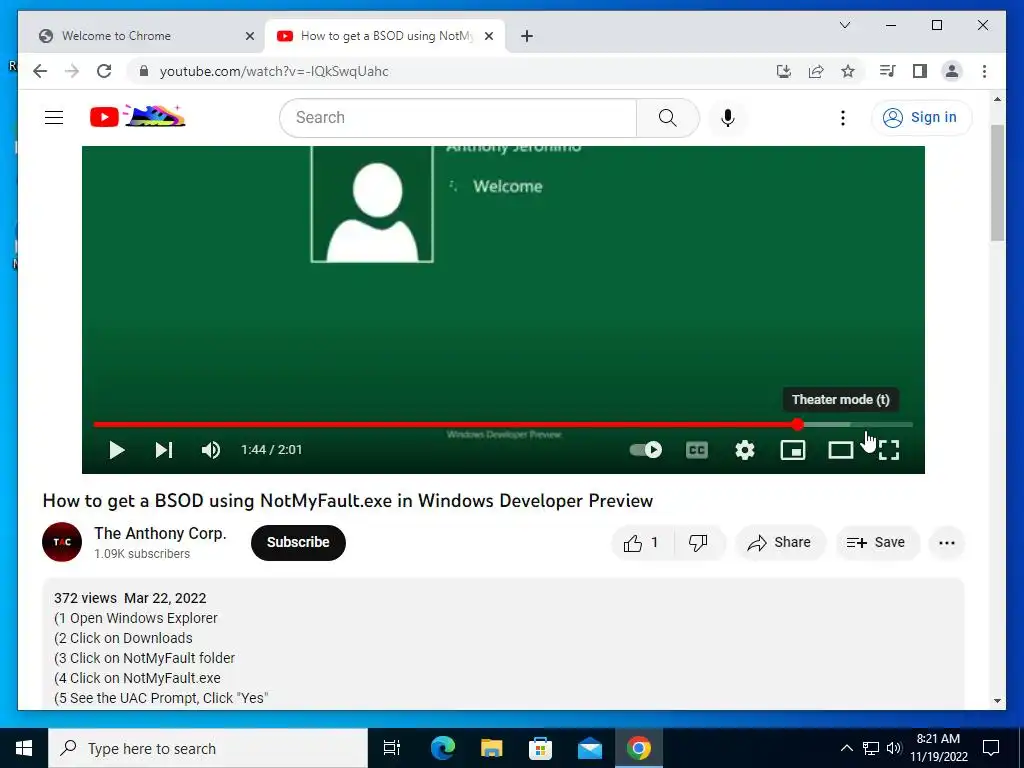Open Chrome tab search chevron

(x=844, y=25)
